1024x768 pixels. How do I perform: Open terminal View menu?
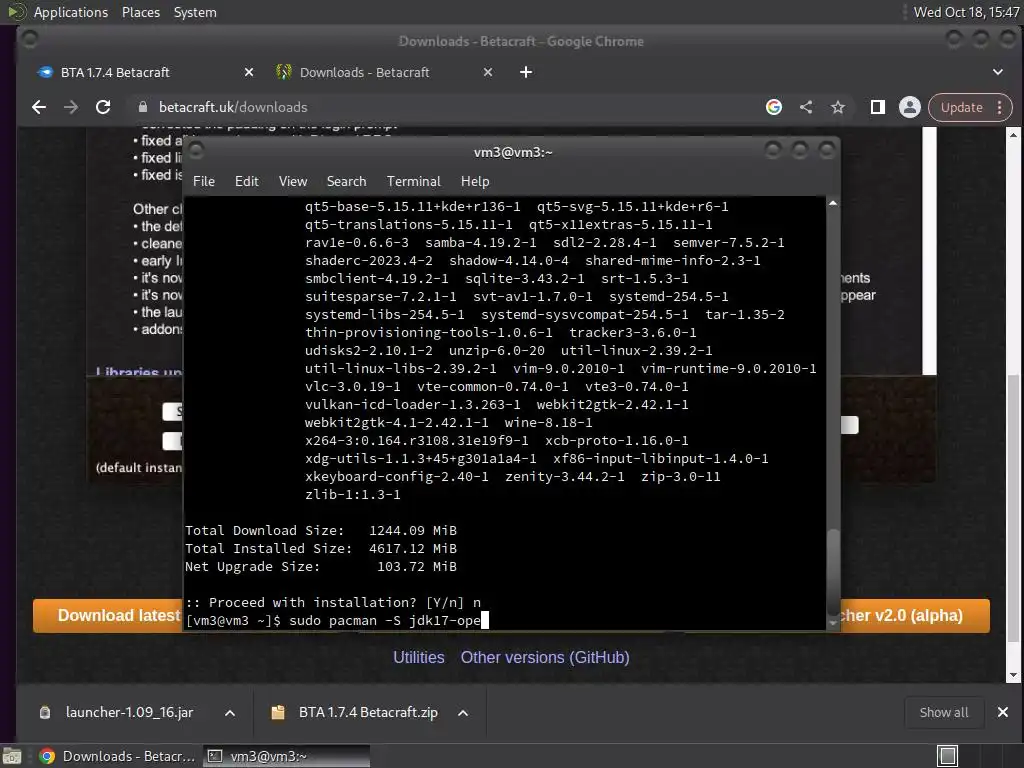point(293,182)
